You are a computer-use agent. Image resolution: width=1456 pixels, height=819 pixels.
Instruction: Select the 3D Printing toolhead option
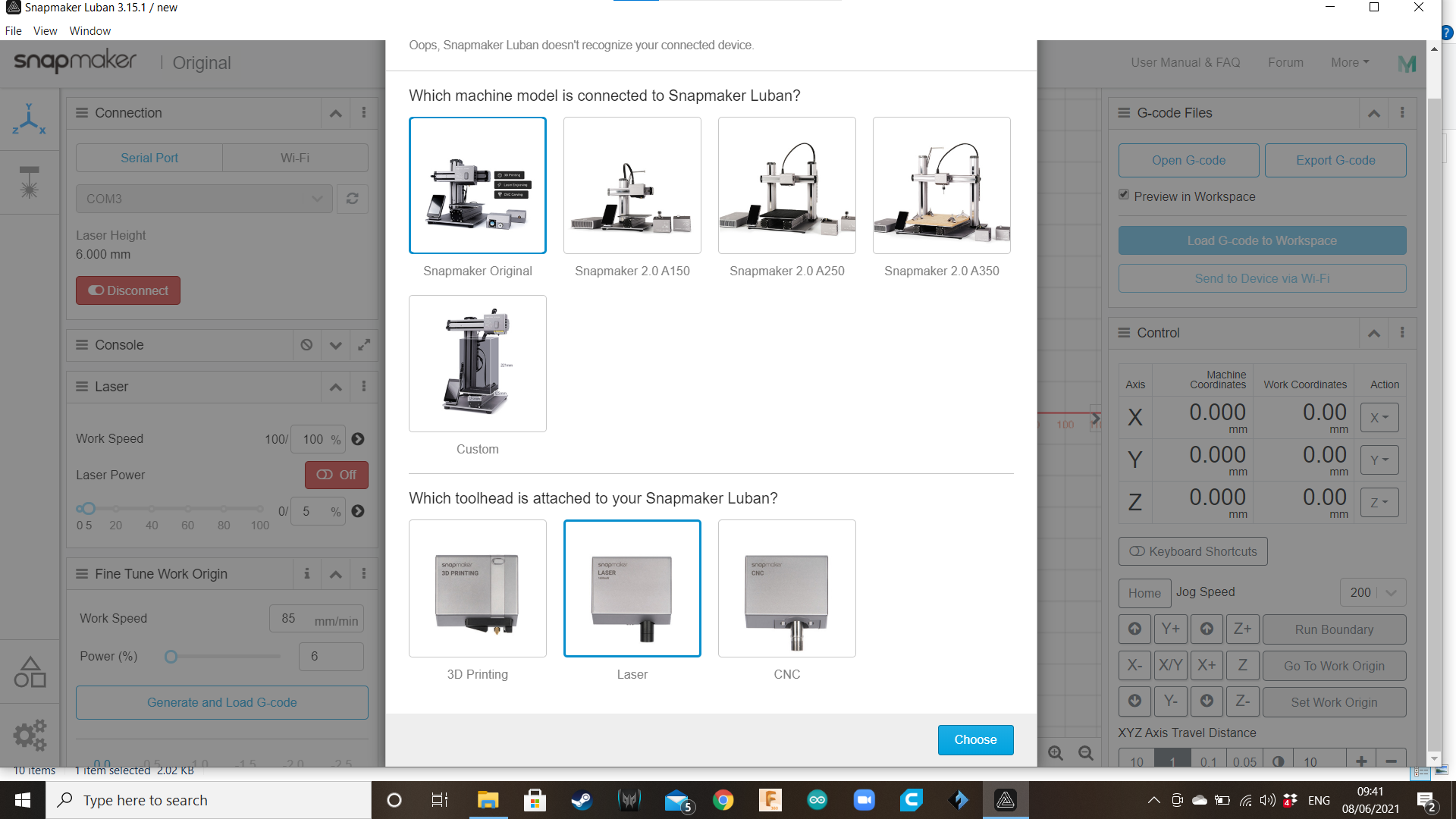[x=477, y=588]
